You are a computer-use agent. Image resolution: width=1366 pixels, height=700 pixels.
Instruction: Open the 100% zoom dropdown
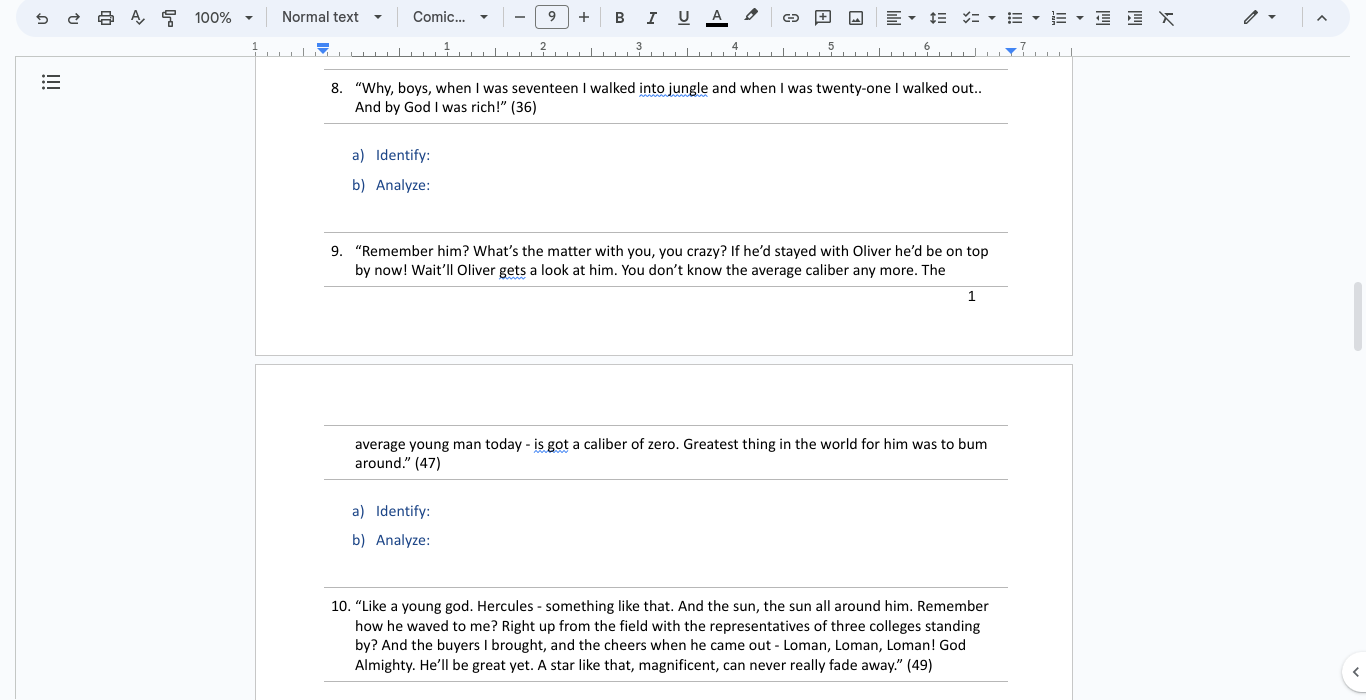(x=224, y=18)
